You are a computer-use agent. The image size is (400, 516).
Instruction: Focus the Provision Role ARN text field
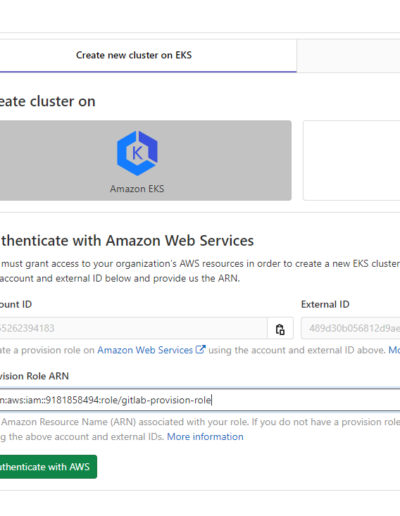pos(200,400)
